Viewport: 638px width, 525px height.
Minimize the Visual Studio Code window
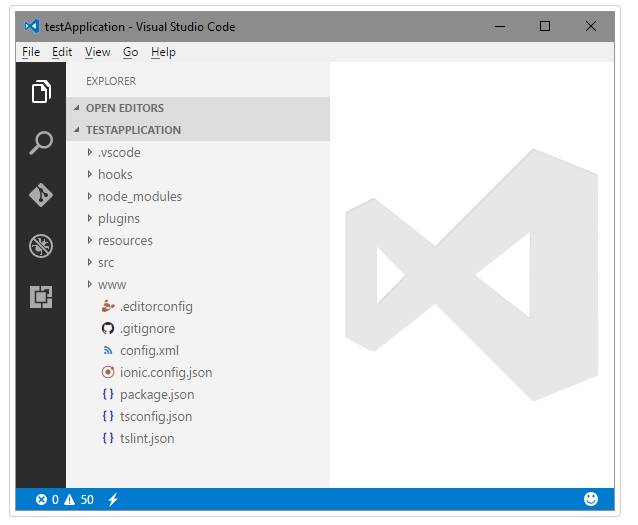tap(500, 26)
